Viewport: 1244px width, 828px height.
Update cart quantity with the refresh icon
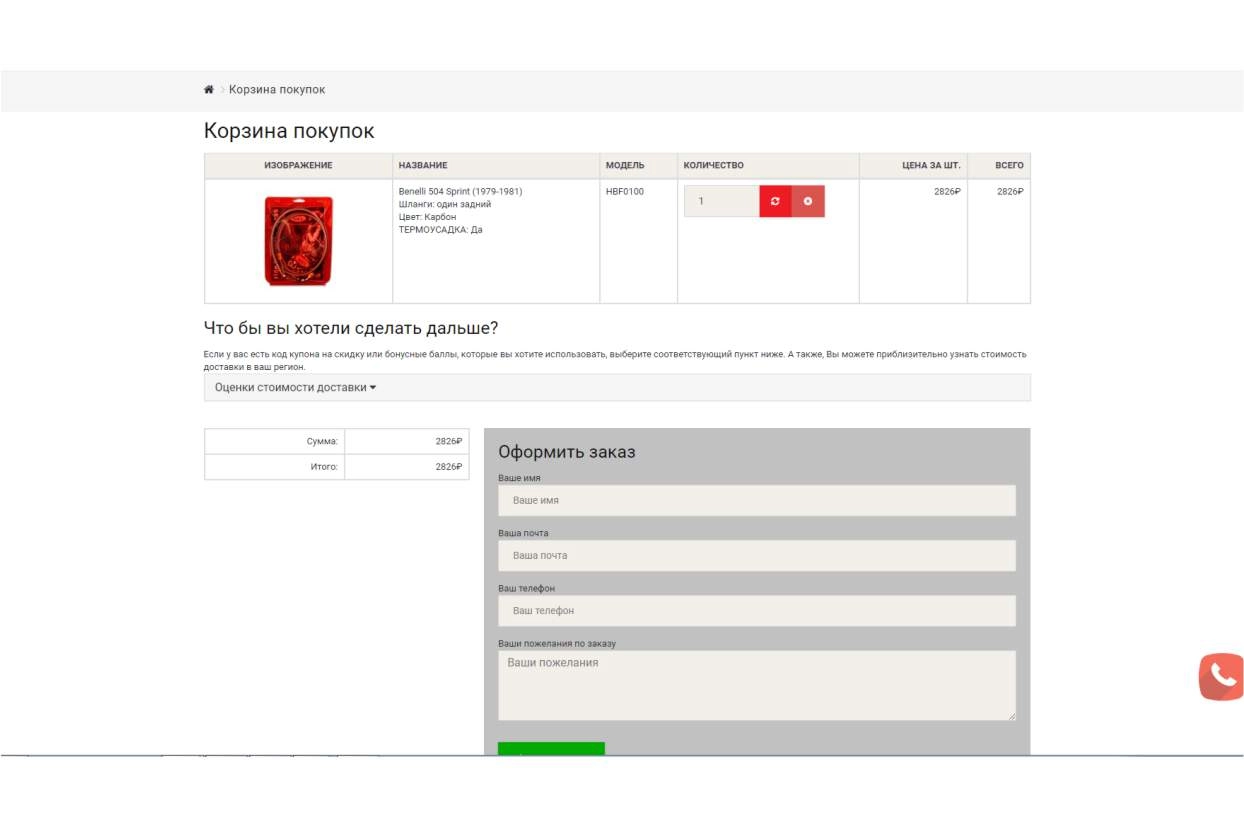[x=775, y=201]
